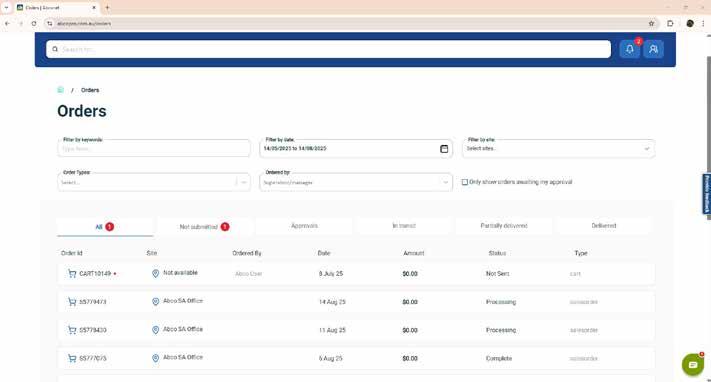The width and height of the screenshot is (711, 382).
Task: Click the 14 Aug 25 date cell
Action: point(332,302)
